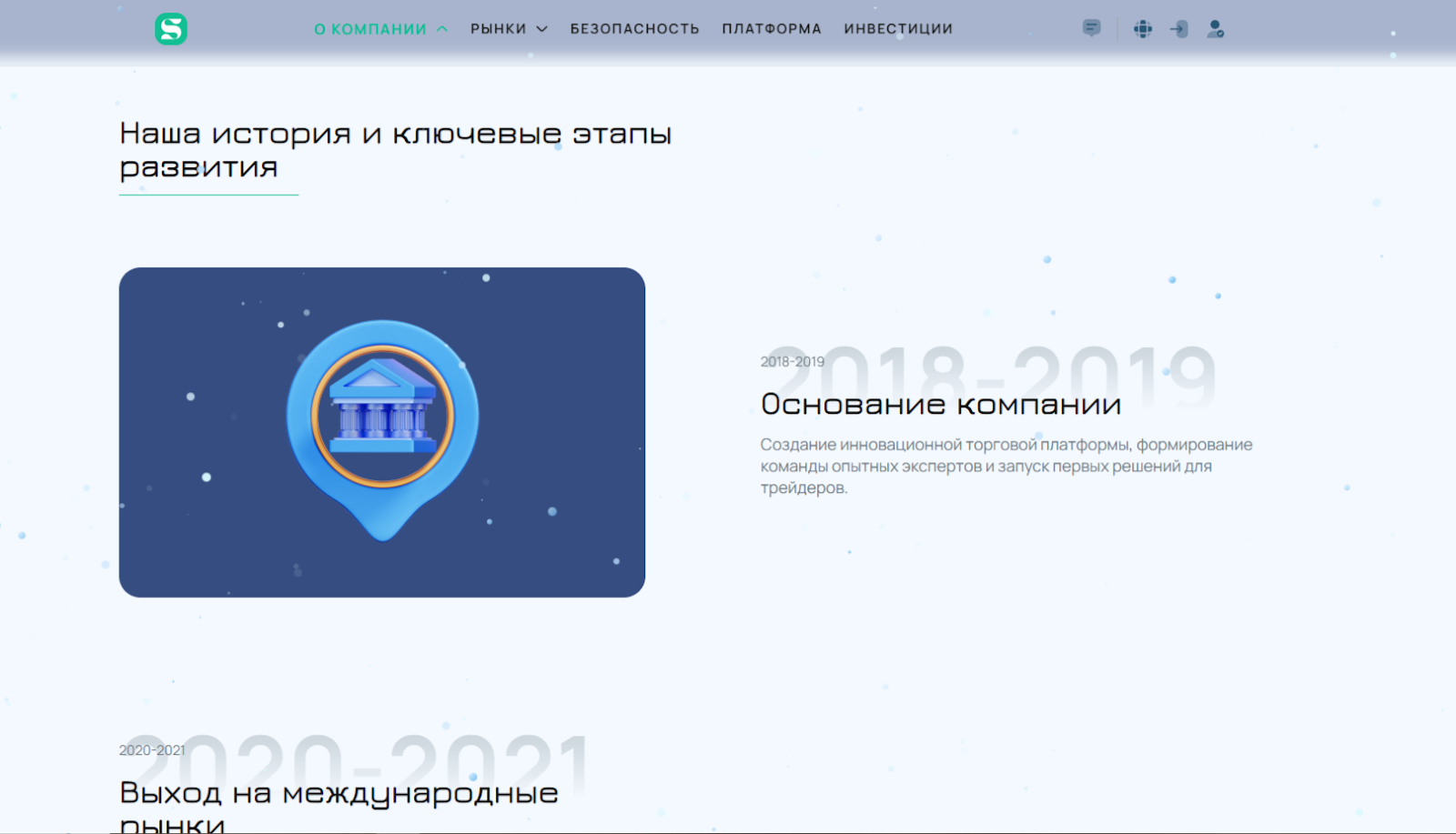The image size is (1456, 834).
Task: Click the login arrow icon
Action: pos(1178,28)
